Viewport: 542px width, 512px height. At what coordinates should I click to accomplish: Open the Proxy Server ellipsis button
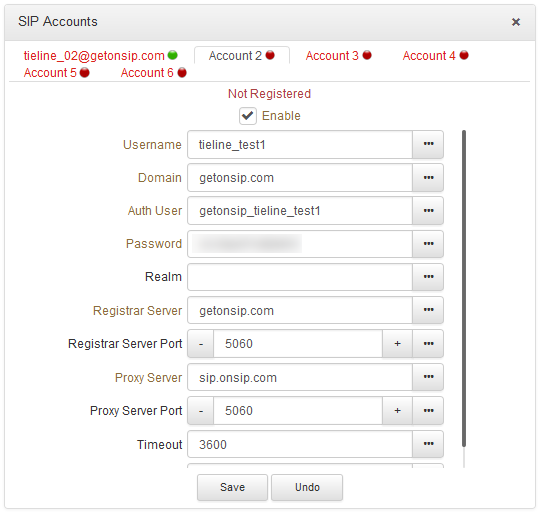point(428,377)
